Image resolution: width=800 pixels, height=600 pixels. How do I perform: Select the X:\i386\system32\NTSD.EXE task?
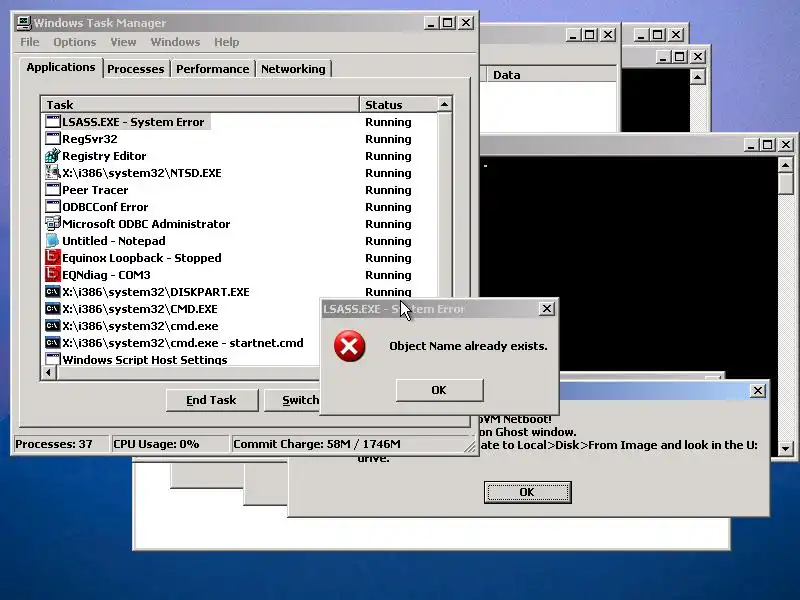click(x=240, y=172)
